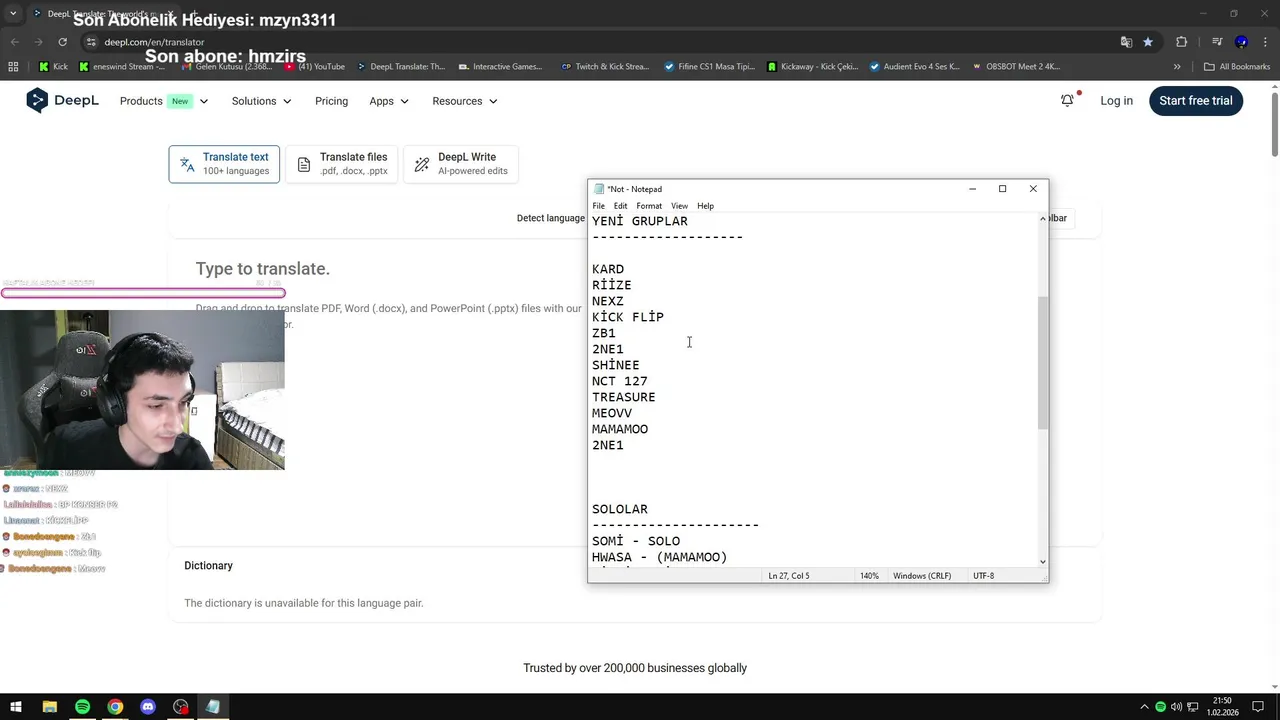Click the TREASURE line in Notepad
The height and width of the screenshot is (720, 1280).
coord(623,397)
